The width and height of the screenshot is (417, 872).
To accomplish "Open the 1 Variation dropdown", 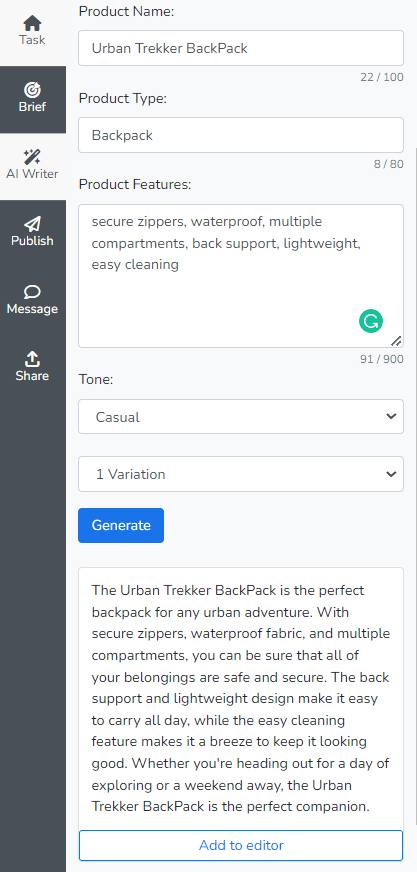I will pyautogui.click(x=241, y=474).
